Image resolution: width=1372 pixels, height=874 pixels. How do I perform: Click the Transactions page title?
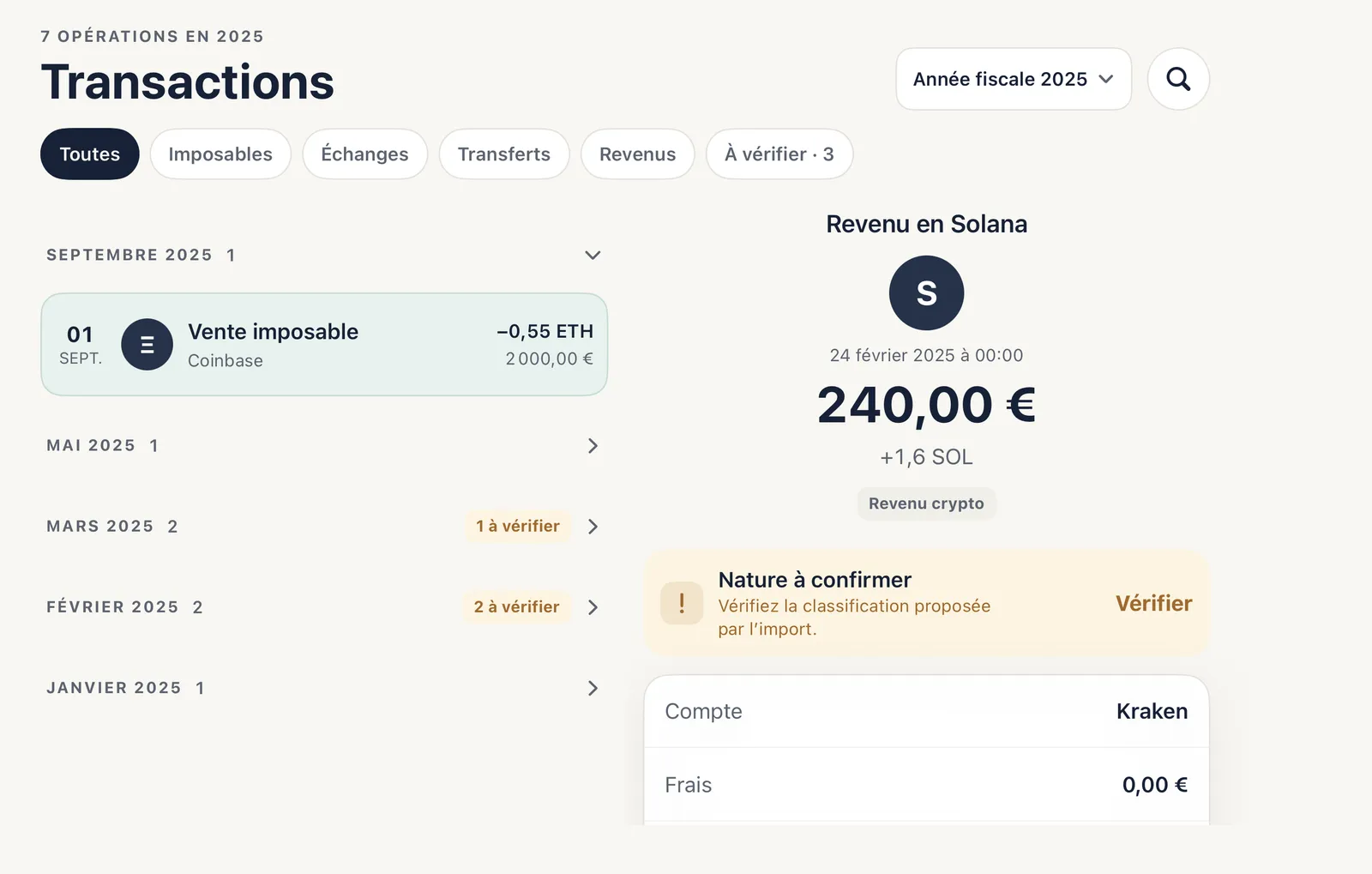pos(187,82)
